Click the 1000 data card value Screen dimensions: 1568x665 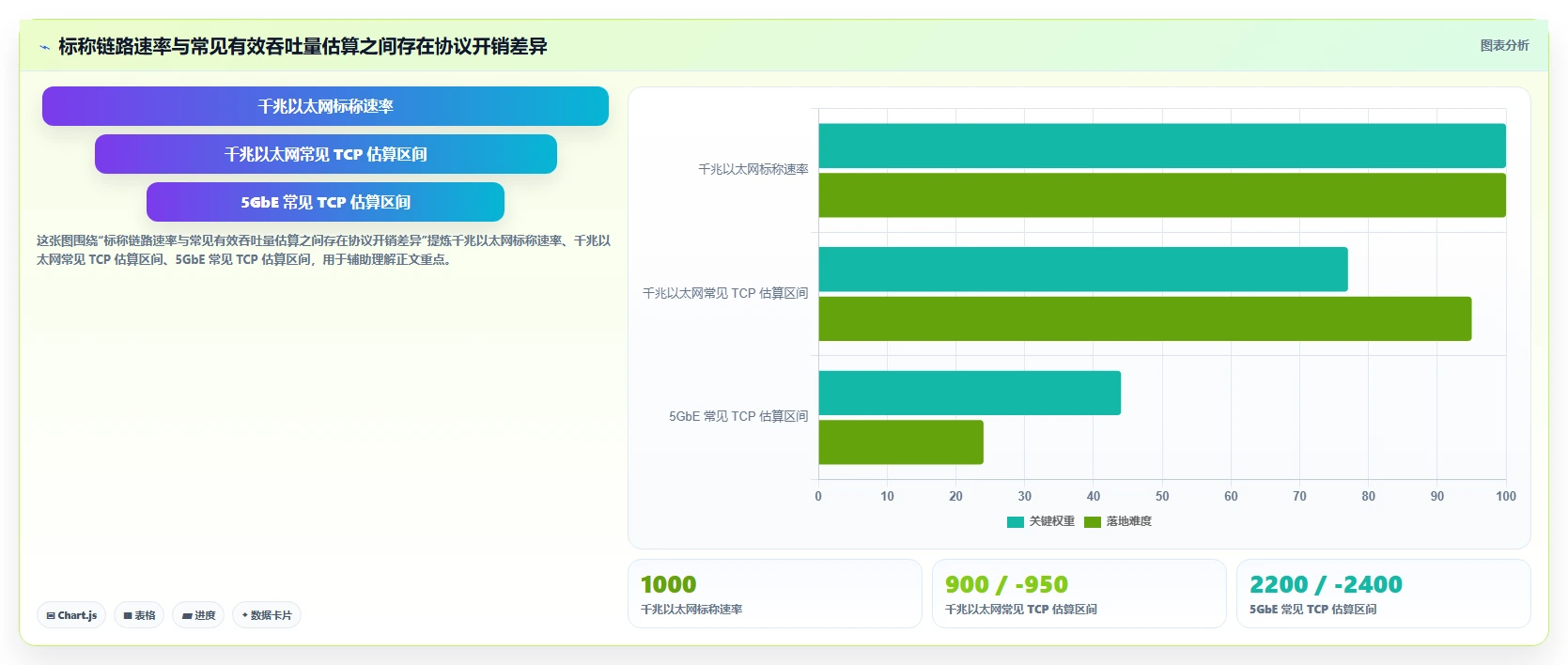(668, 584)
